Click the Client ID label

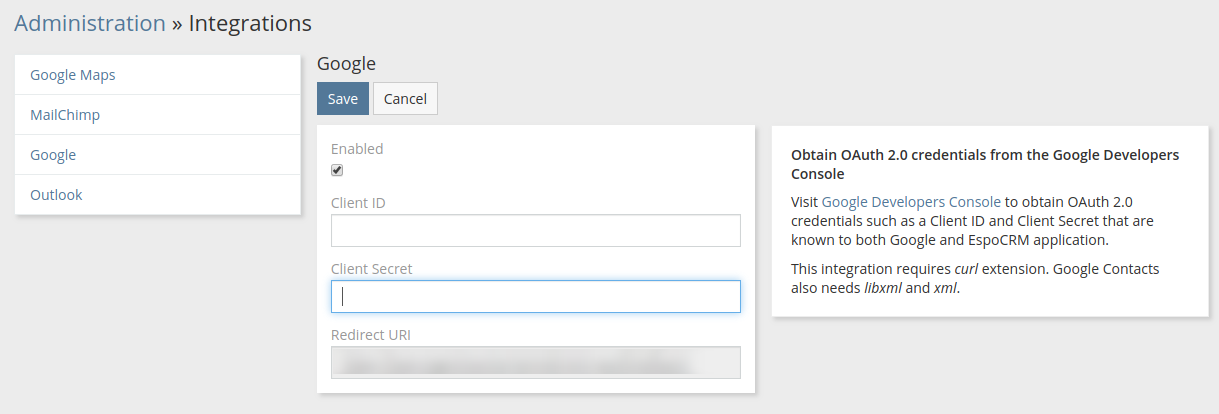pos(358,203)
